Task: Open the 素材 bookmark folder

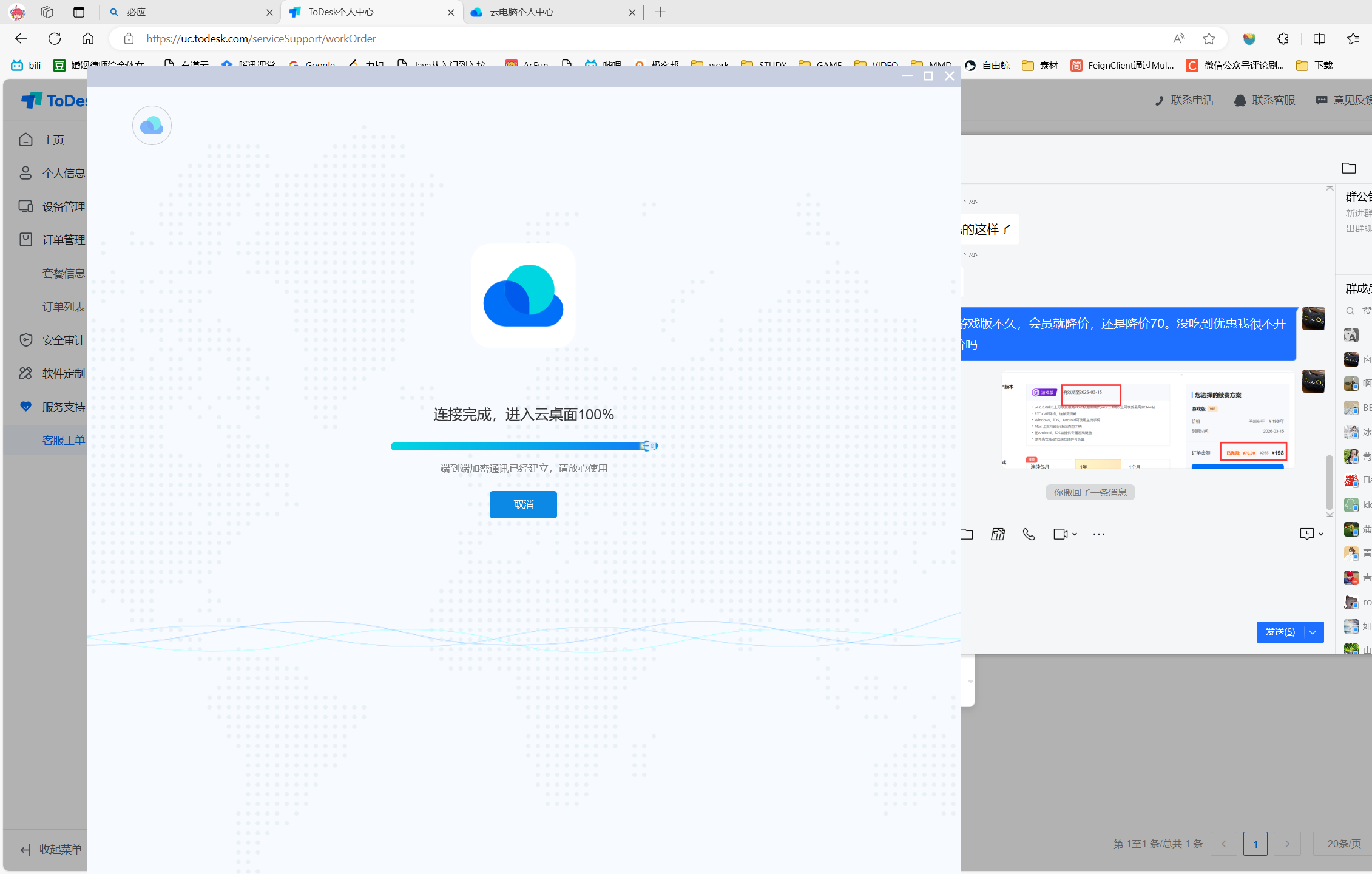Action: click(1040, 65)
